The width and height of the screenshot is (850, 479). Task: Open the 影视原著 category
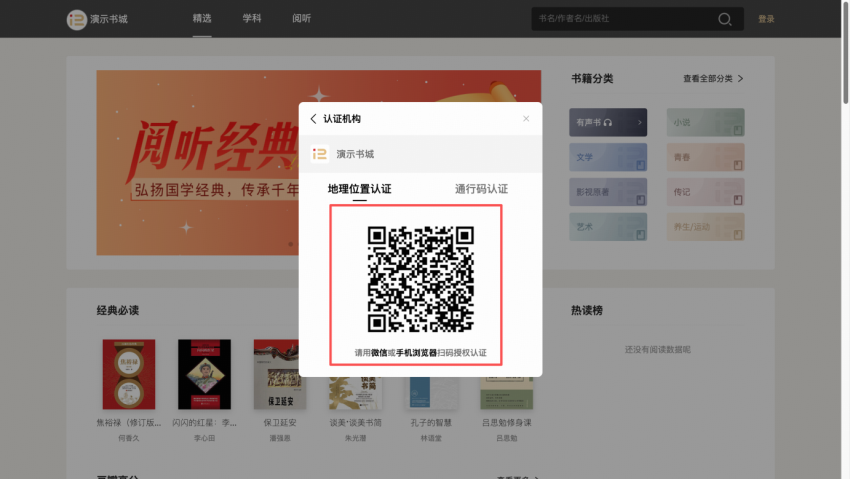(608, 192)
